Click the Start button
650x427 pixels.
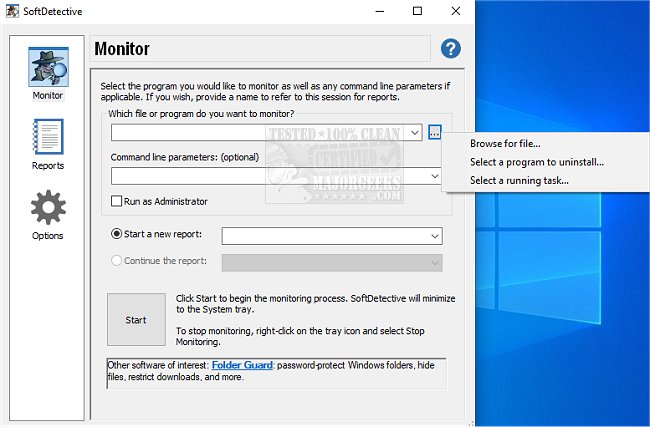pyautogui.click(x=136, y=320)
